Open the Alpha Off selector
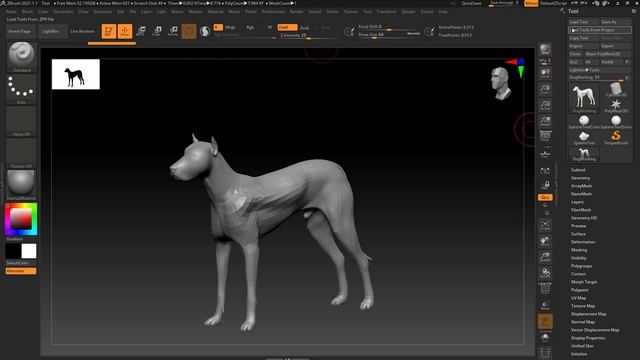Image resolution: width=640 pixels, height=360 pixels. (x=21, y=121)
